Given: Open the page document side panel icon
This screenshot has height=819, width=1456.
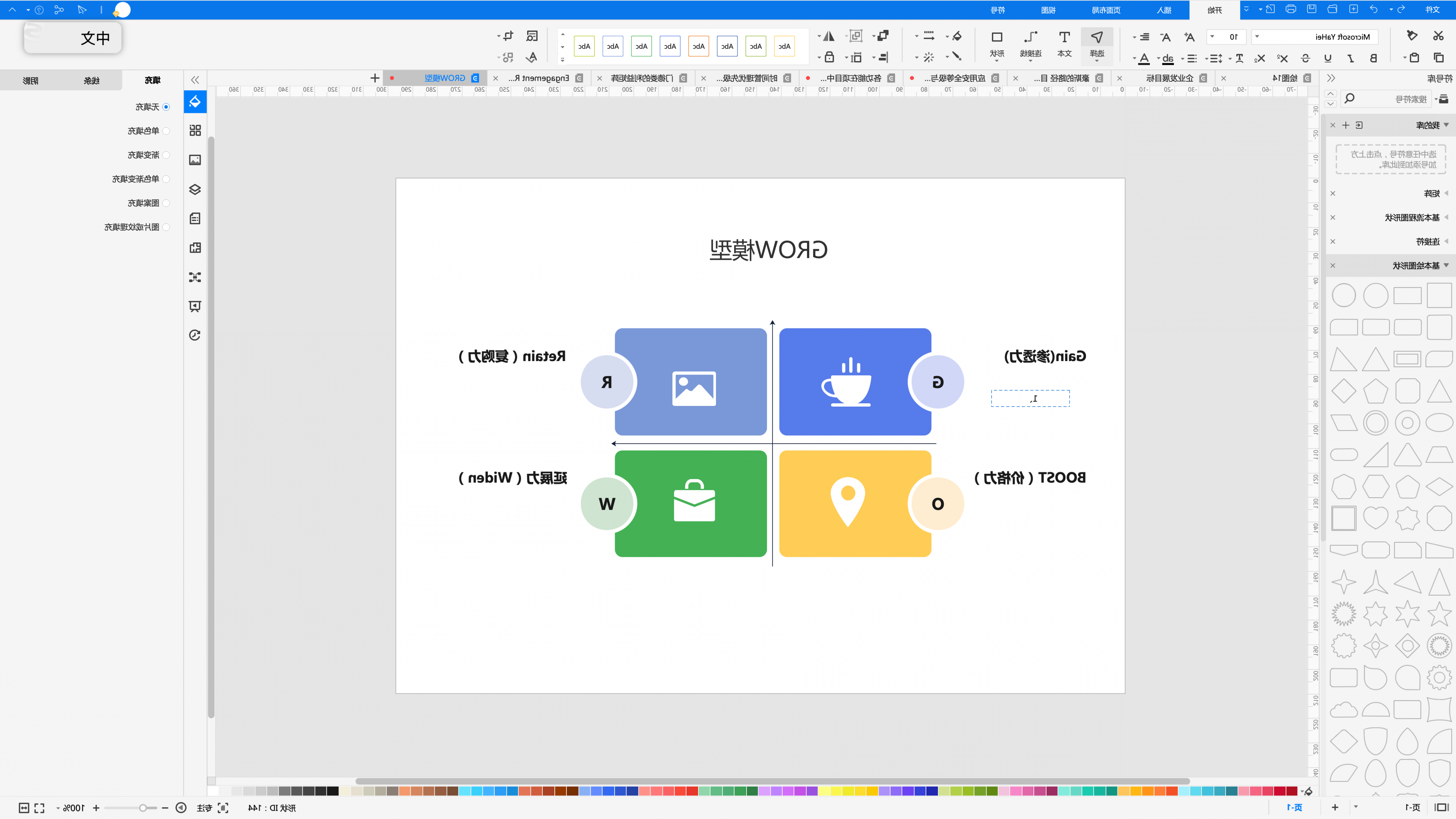Looking at the screenshot, I should 195,219.
